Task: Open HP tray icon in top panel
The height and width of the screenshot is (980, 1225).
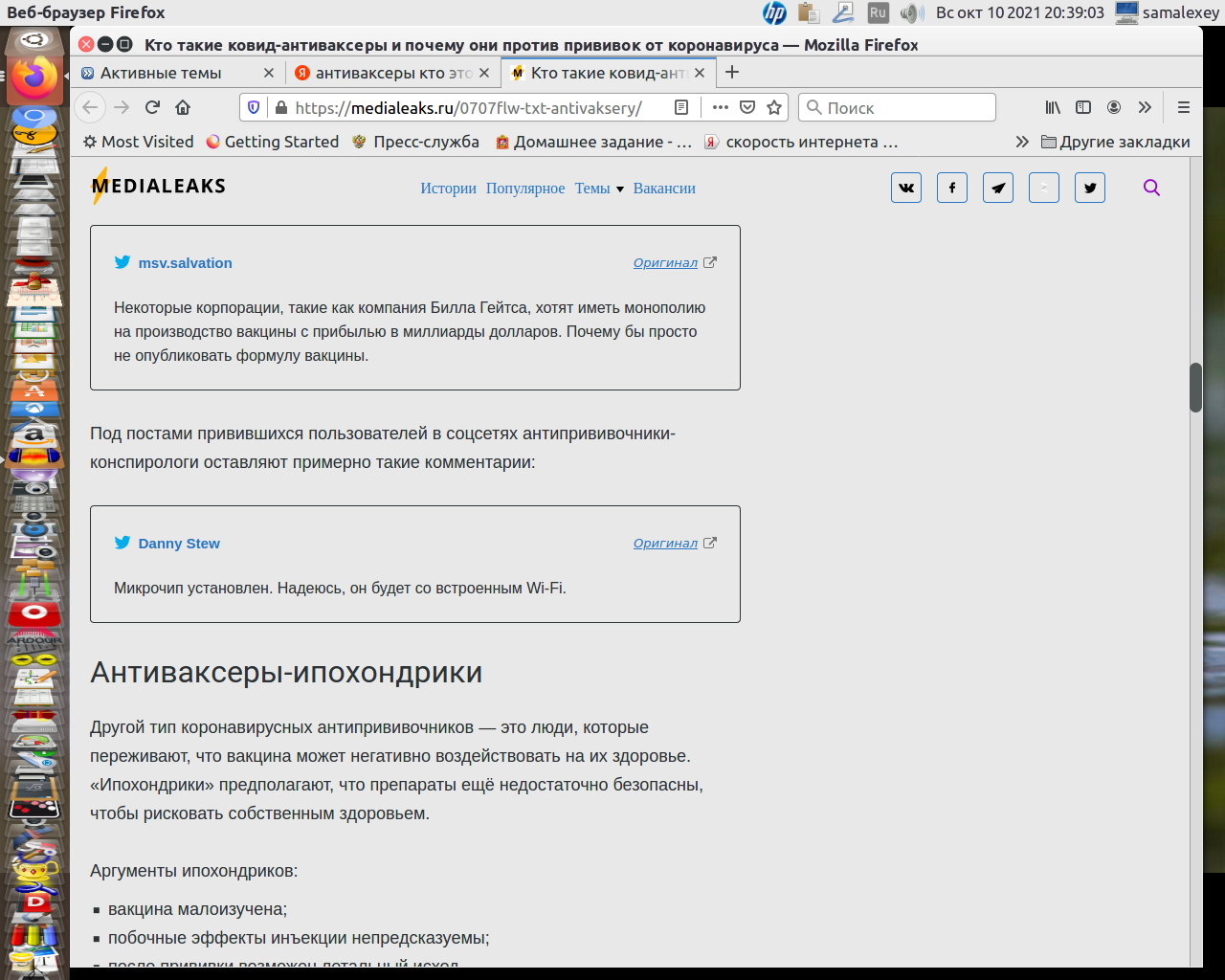Action: pyautogui.click(x=774, y=12)
